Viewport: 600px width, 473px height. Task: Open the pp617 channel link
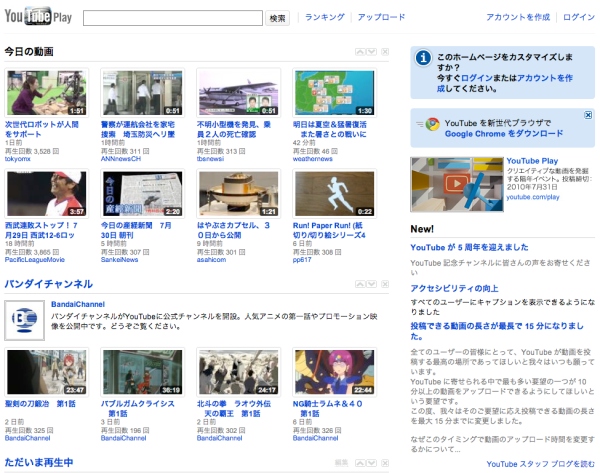point(302,260)
